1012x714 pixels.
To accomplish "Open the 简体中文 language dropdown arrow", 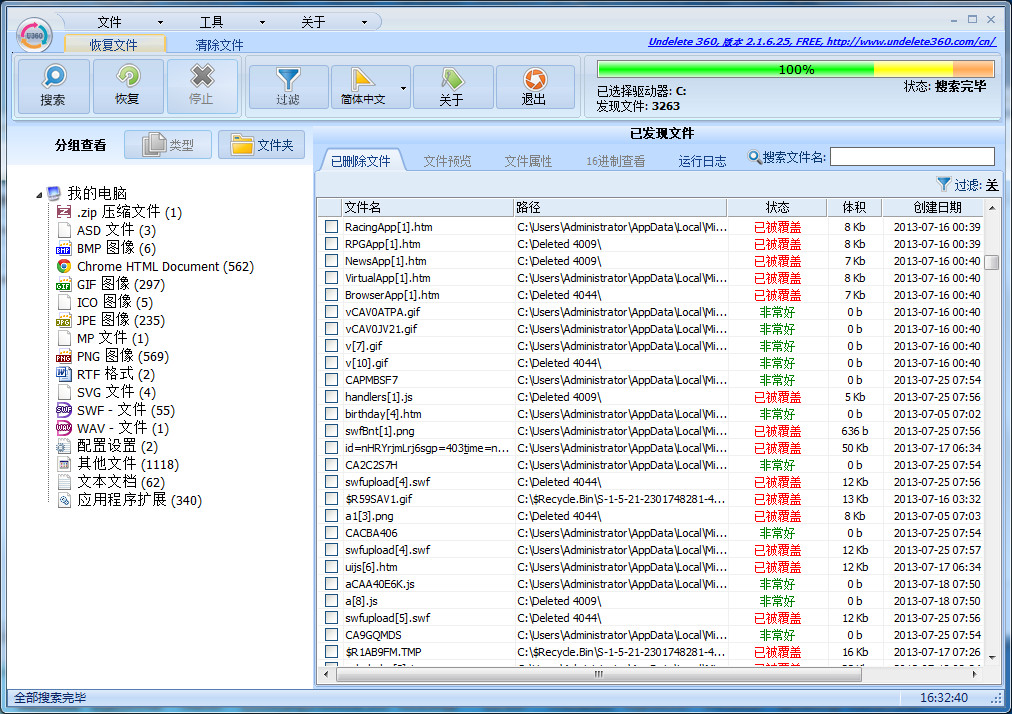I will pos(403,88).
